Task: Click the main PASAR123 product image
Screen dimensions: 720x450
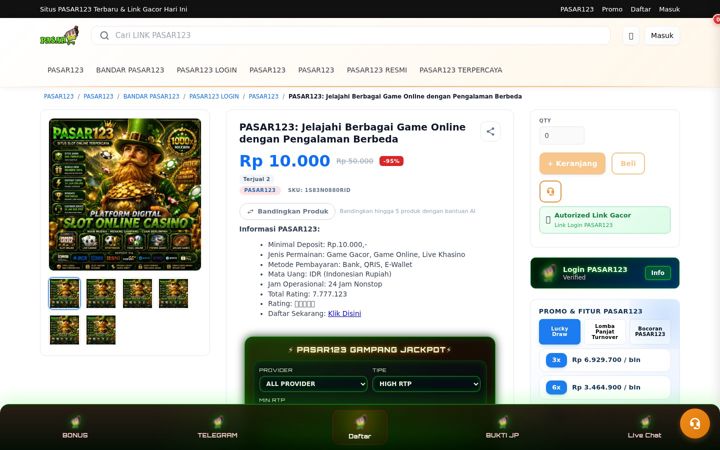Action: click(125, 194)
